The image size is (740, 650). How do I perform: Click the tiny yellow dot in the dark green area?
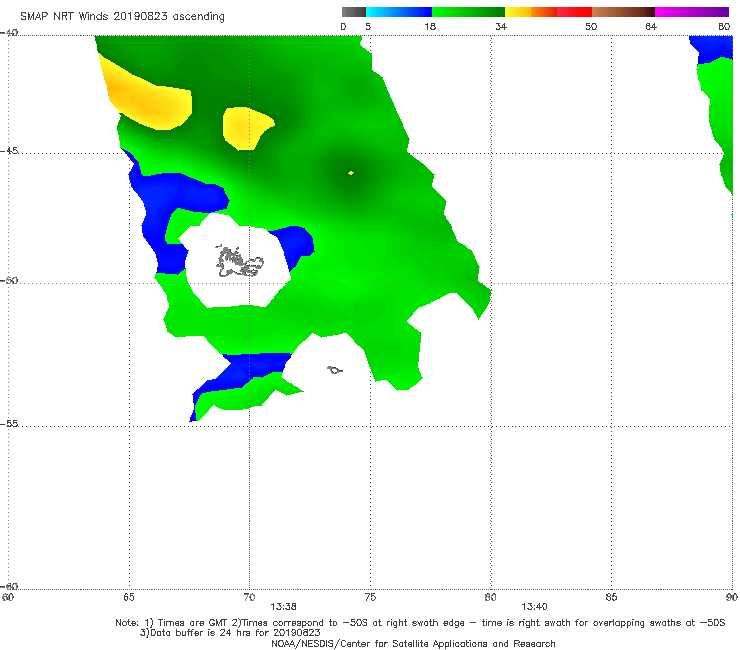tap(351, 173)
